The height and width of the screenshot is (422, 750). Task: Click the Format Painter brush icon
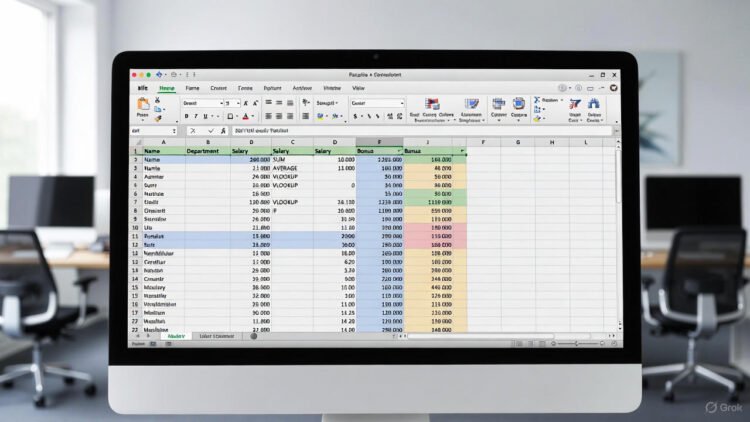tap(157, 118)
